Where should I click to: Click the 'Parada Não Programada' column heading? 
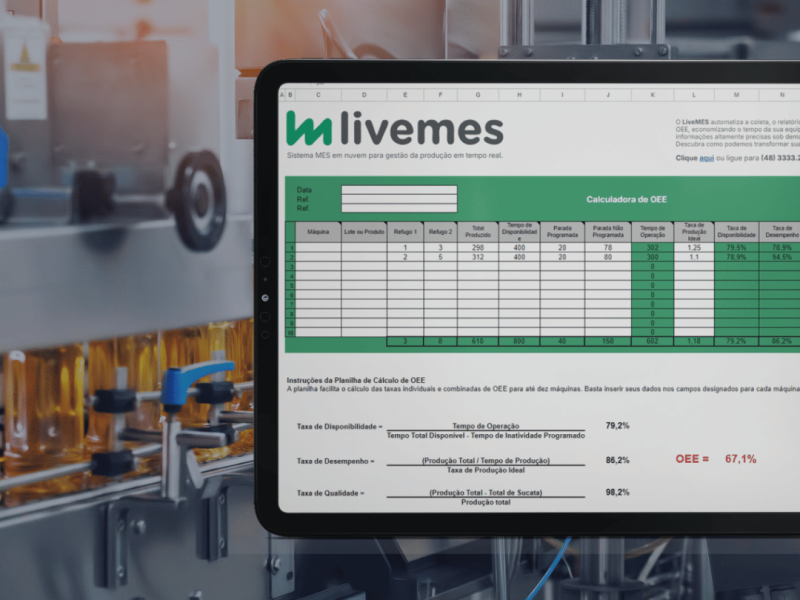point(608,232)
